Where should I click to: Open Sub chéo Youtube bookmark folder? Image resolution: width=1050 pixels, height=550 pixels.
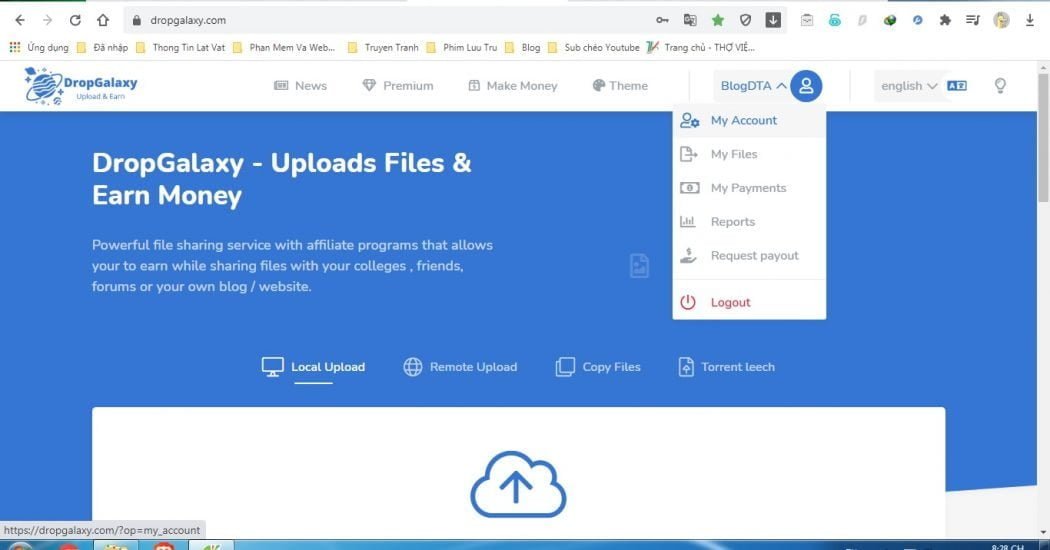[x=594, y=48]
